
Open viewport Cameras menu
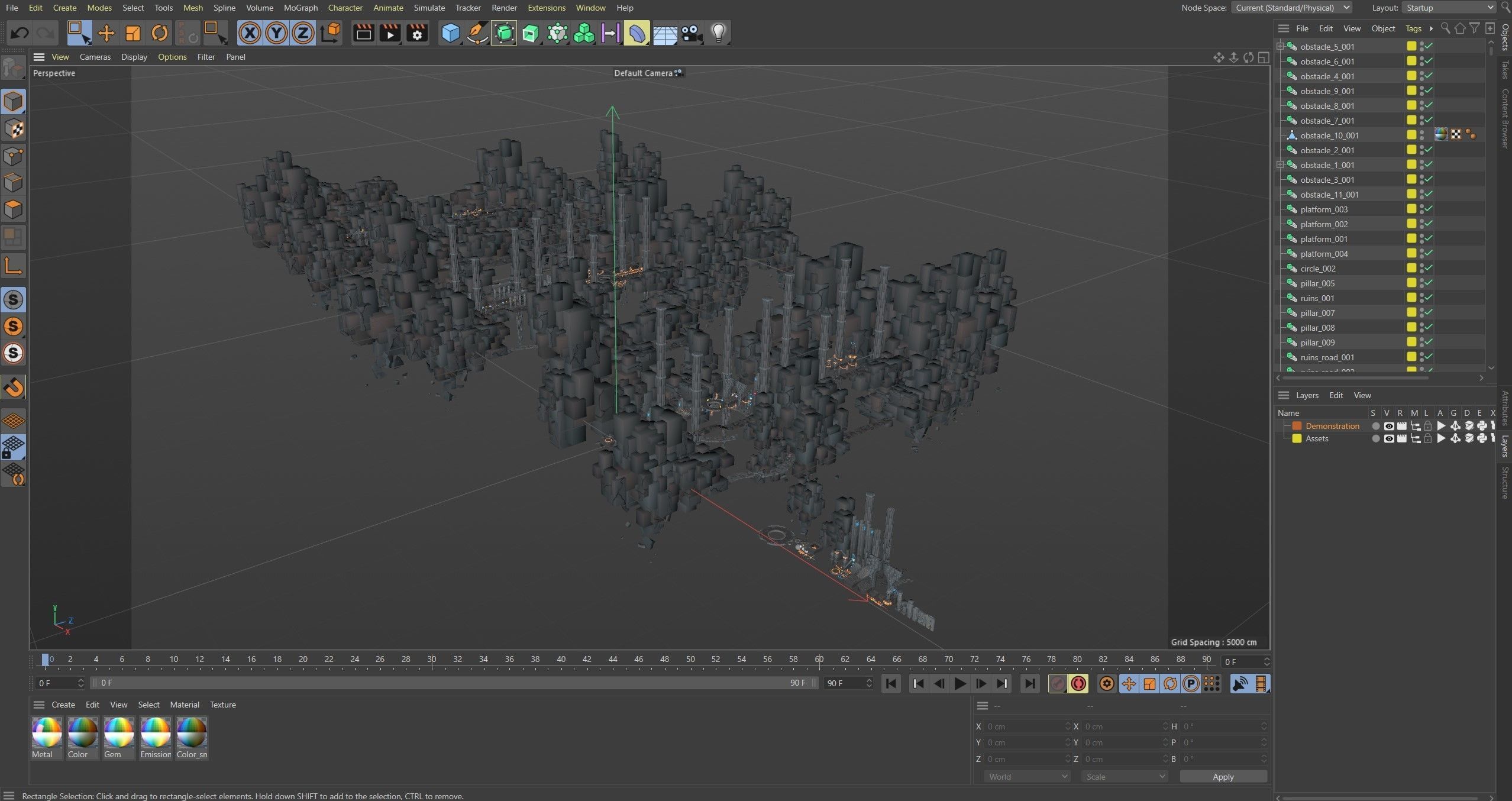click(95, 57)
